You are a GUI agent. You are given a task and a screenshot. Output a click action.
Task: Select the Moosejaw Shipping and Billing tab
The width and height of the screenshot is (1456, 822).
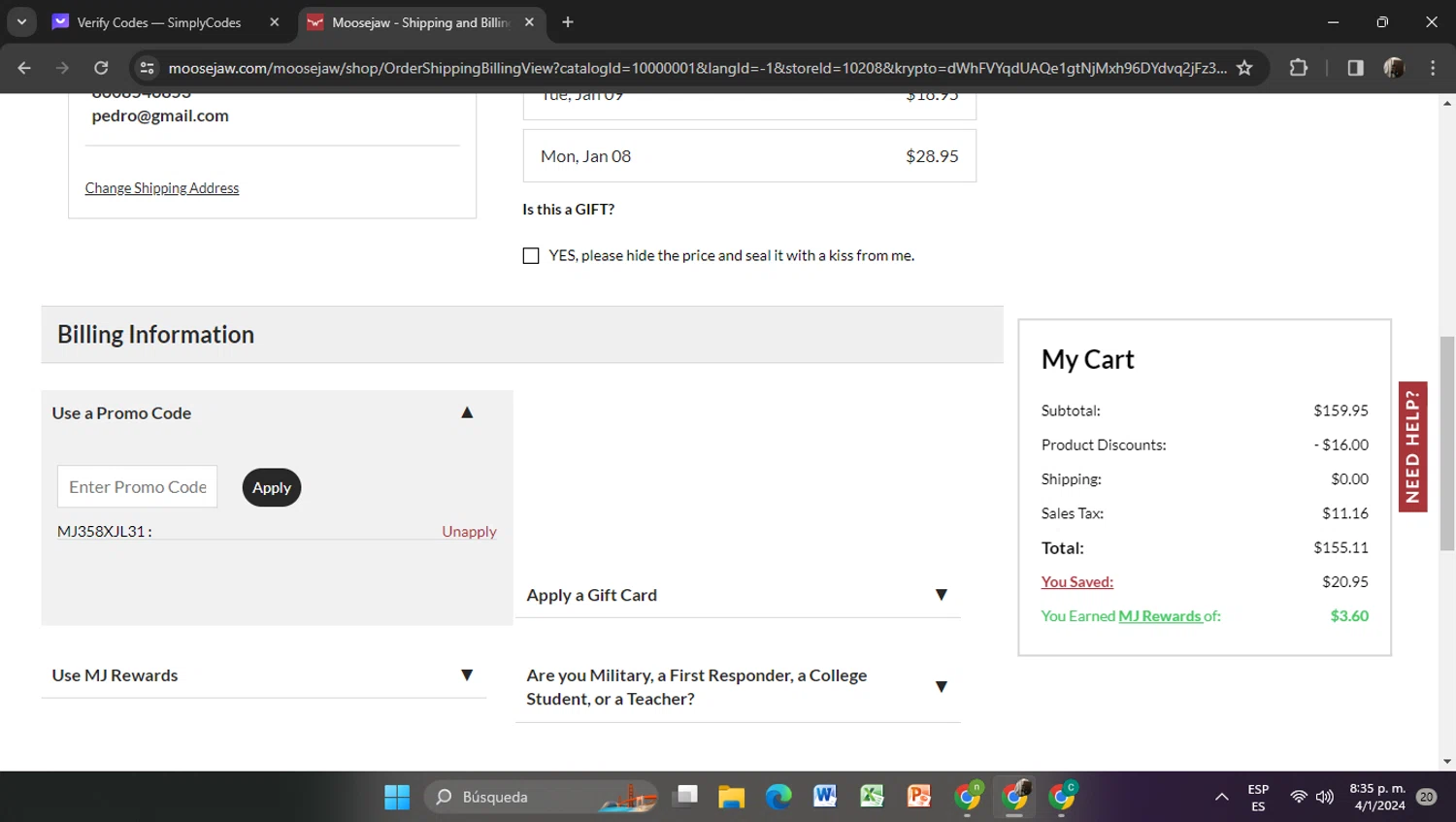coord(422,22)
